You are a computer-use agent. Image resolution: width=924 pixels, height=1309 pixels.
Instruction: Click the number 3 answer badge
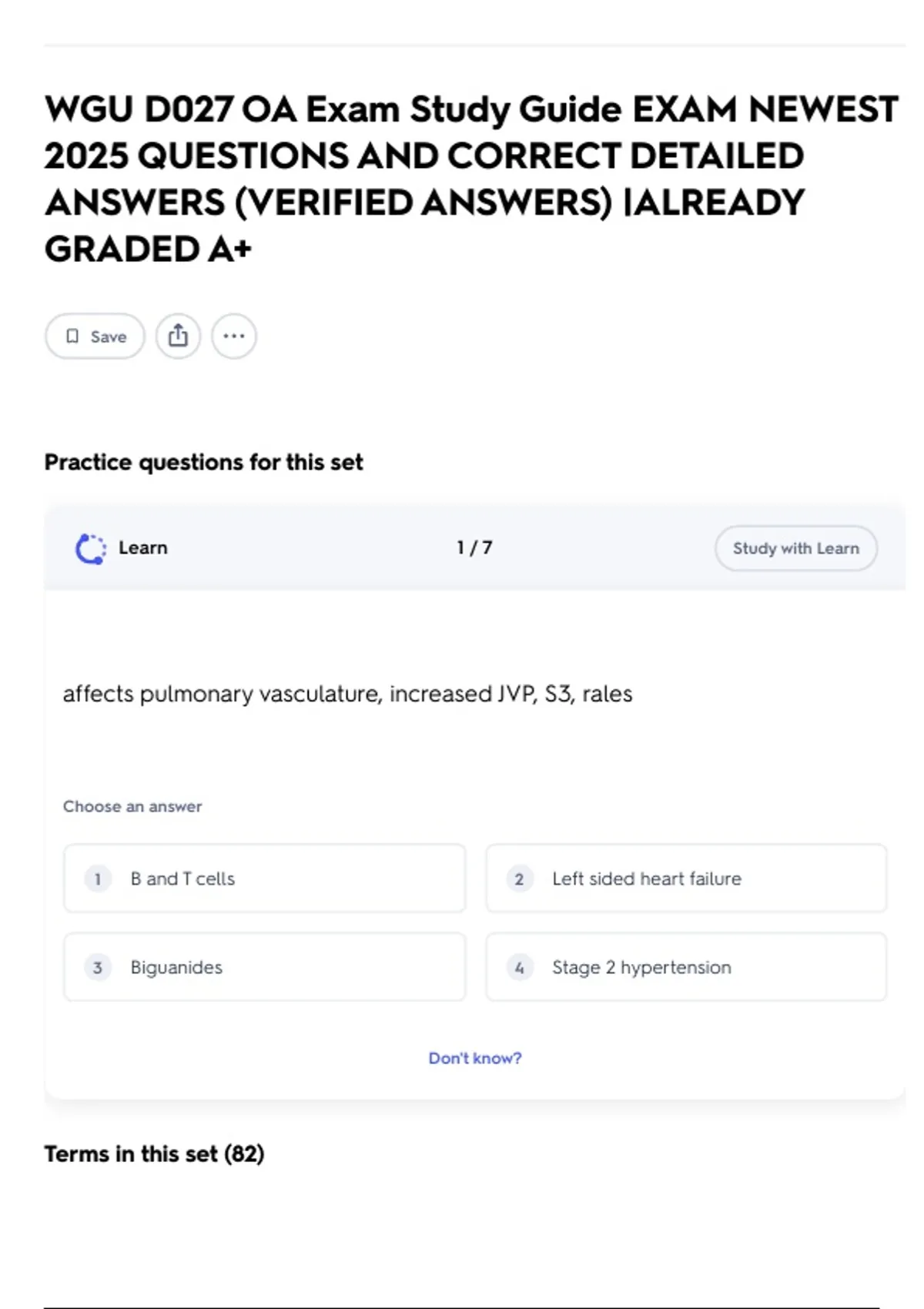point(98,967)
